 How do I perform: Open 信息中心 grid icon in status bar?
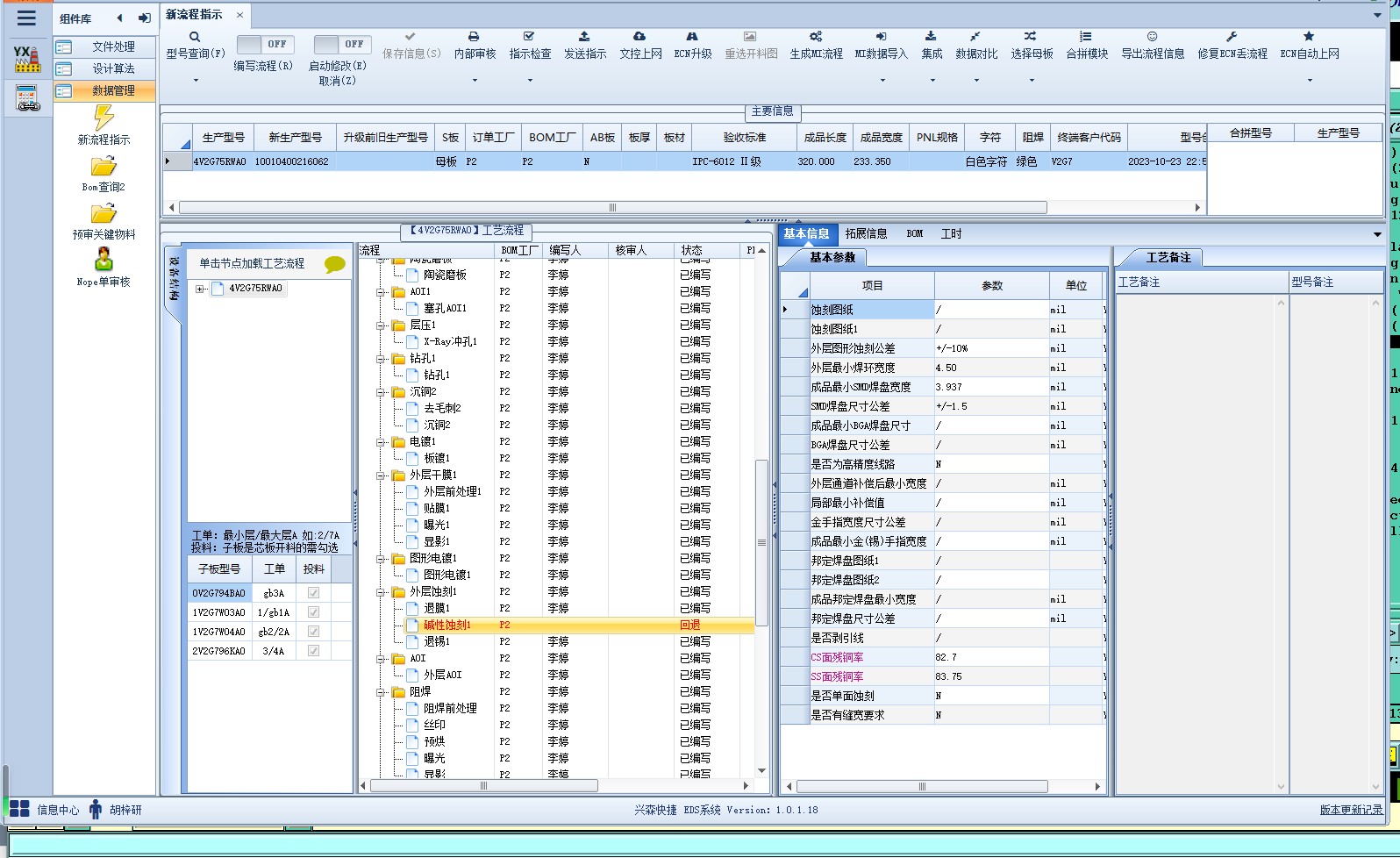19,809
